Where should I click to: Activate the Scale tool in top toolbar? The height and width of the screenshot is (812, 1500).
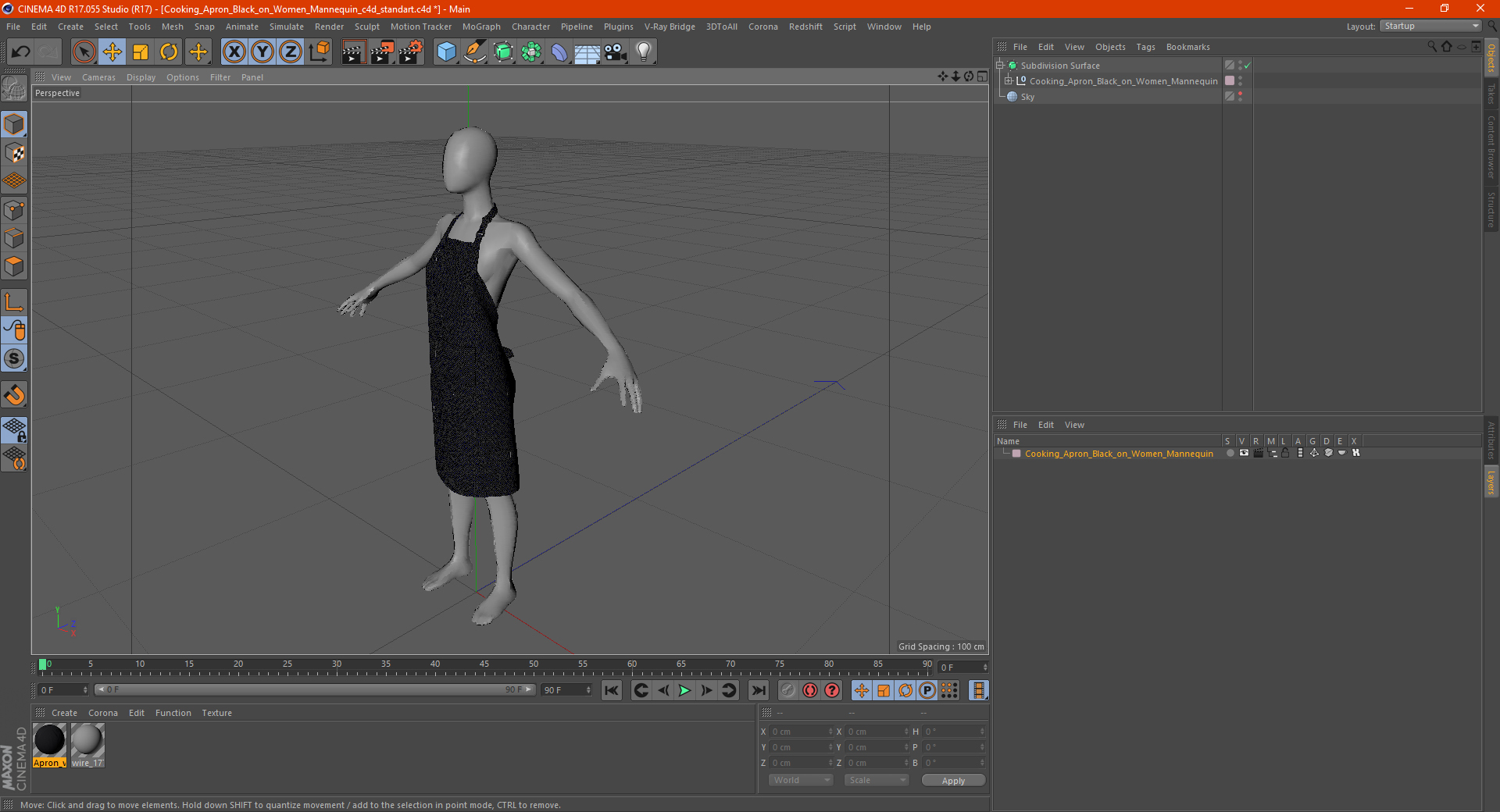point(141,52)
